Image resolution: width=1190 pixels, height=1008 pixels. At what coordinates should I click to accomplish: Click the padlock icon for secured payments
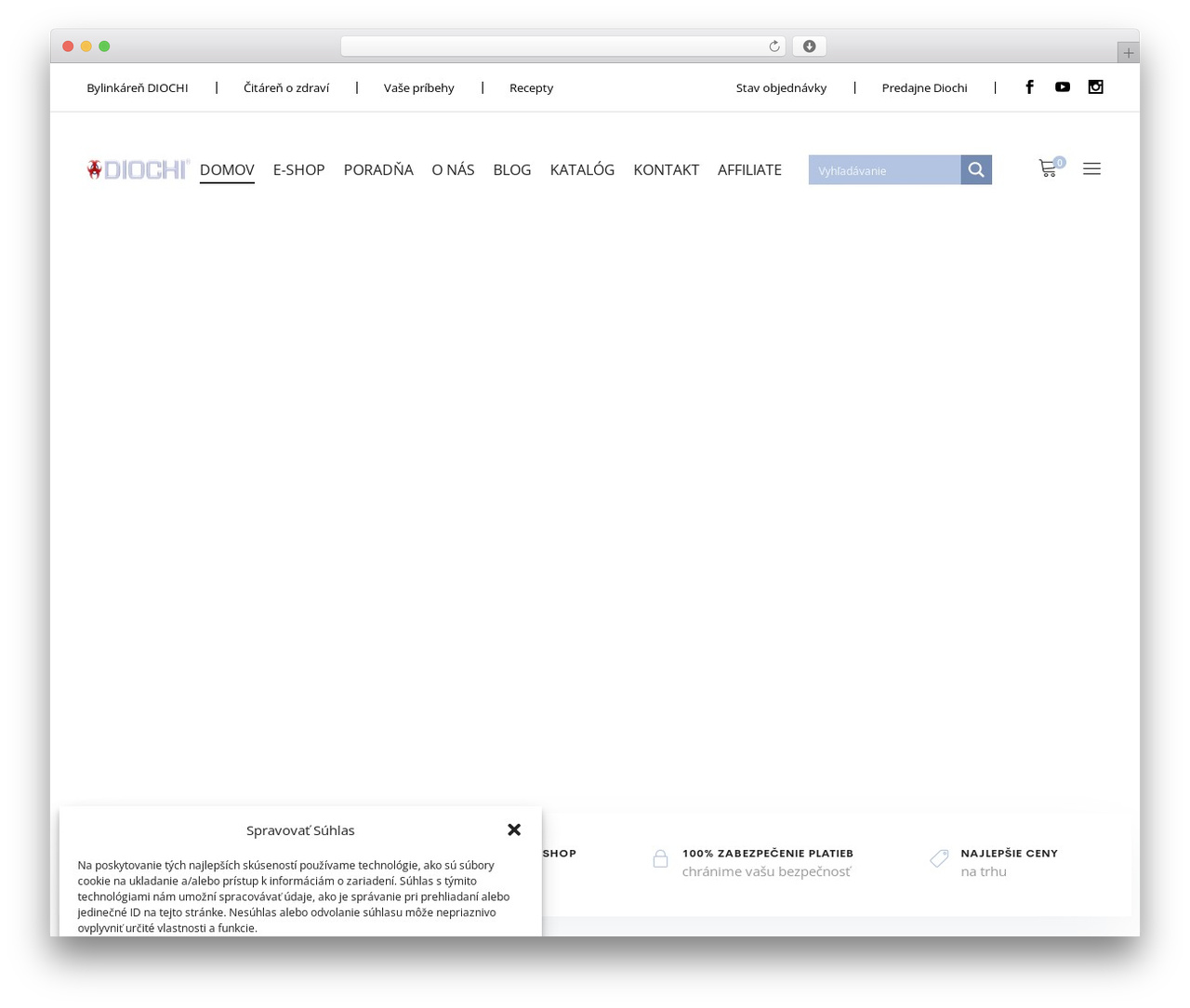pyautogui.click(x=660, y=859)
